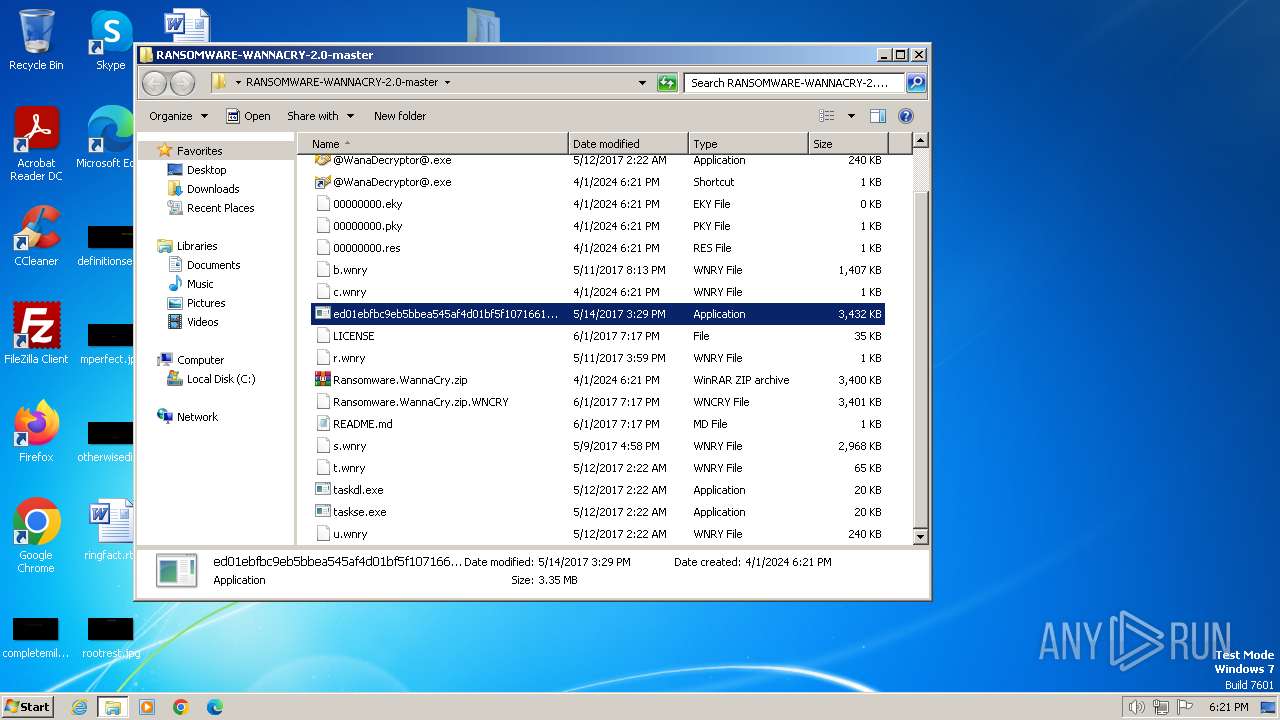The image size is (1280, 720).
Task: Open Windows Media Player taskbar icon
Action: pos(147,707)
